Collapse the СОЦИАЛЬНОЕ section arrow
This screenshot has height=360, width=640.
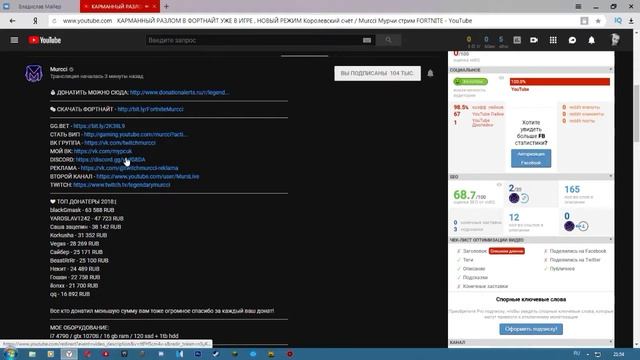pyautogui.click(x=611, y=70)
